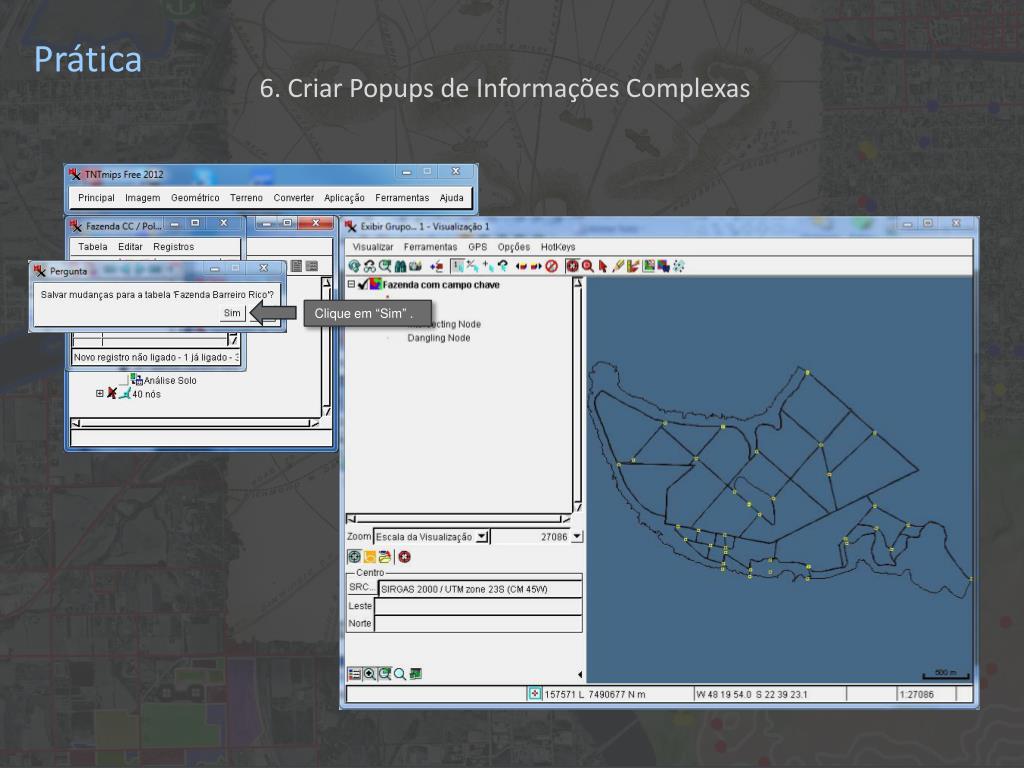The height and width of the screenshot is (768, 1024).
Task: Open the HotKeys menu
Action: (558, 246)
